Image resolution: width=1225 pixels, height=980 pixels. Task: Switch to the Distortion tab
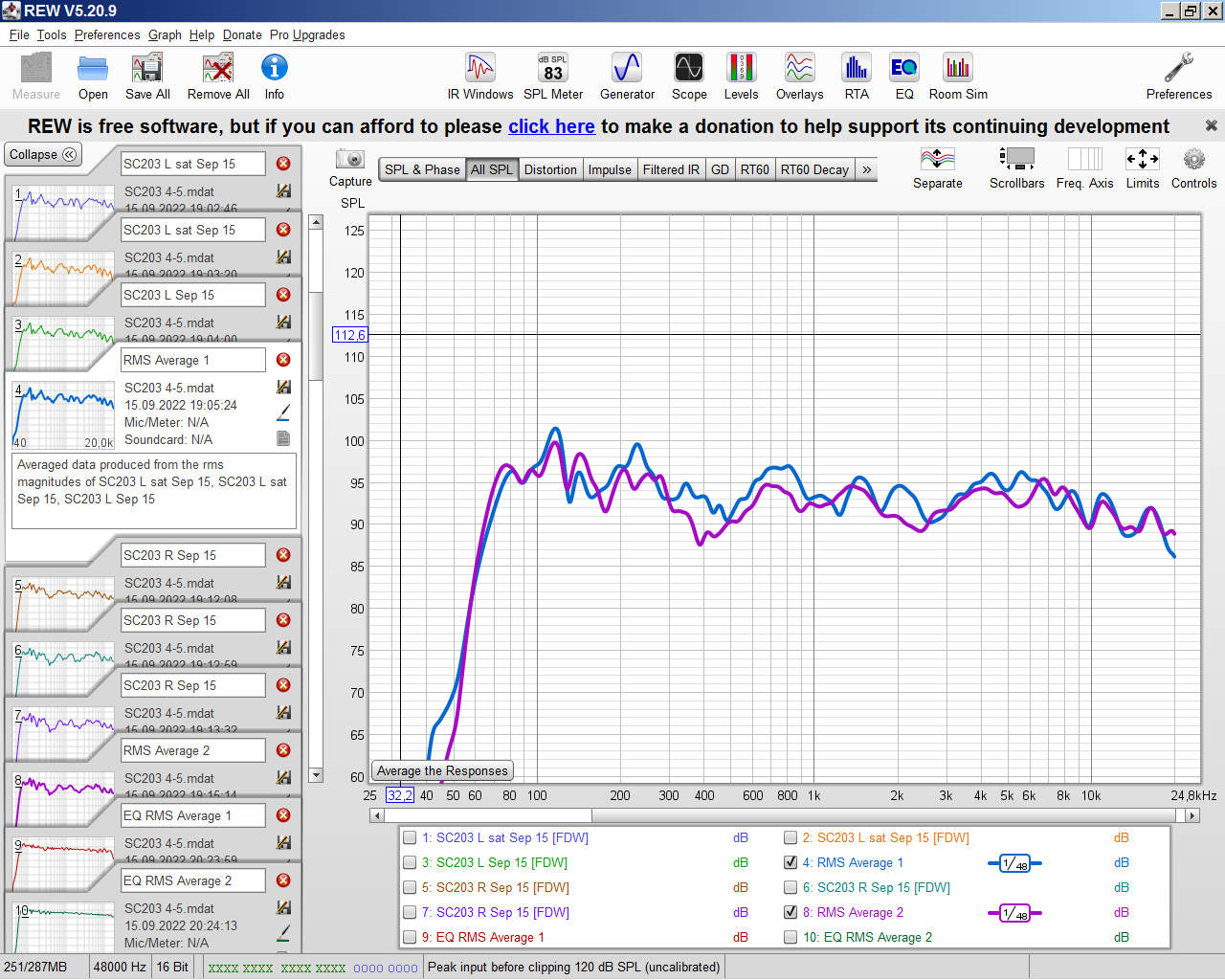(x=550, y=169)
